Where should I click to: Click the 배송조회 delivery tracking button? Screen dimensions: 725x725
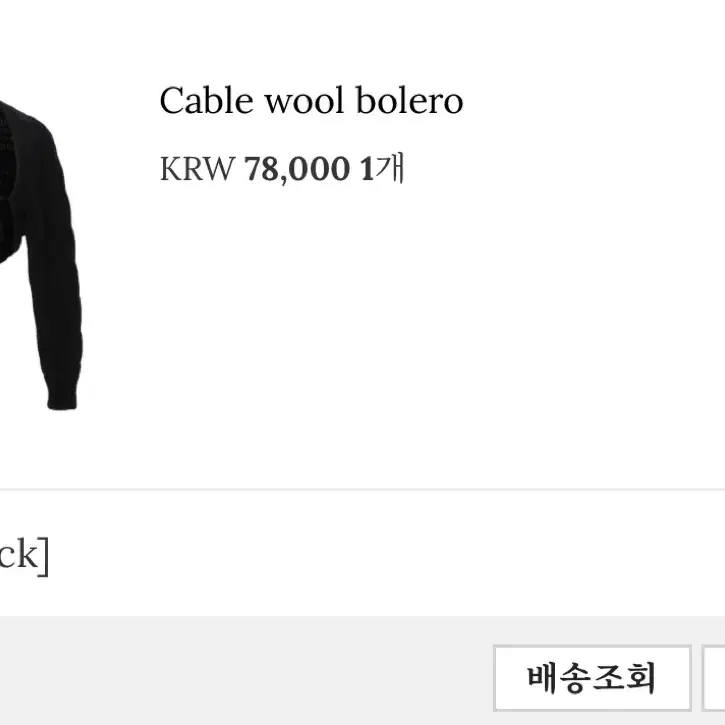pos(592,678)
